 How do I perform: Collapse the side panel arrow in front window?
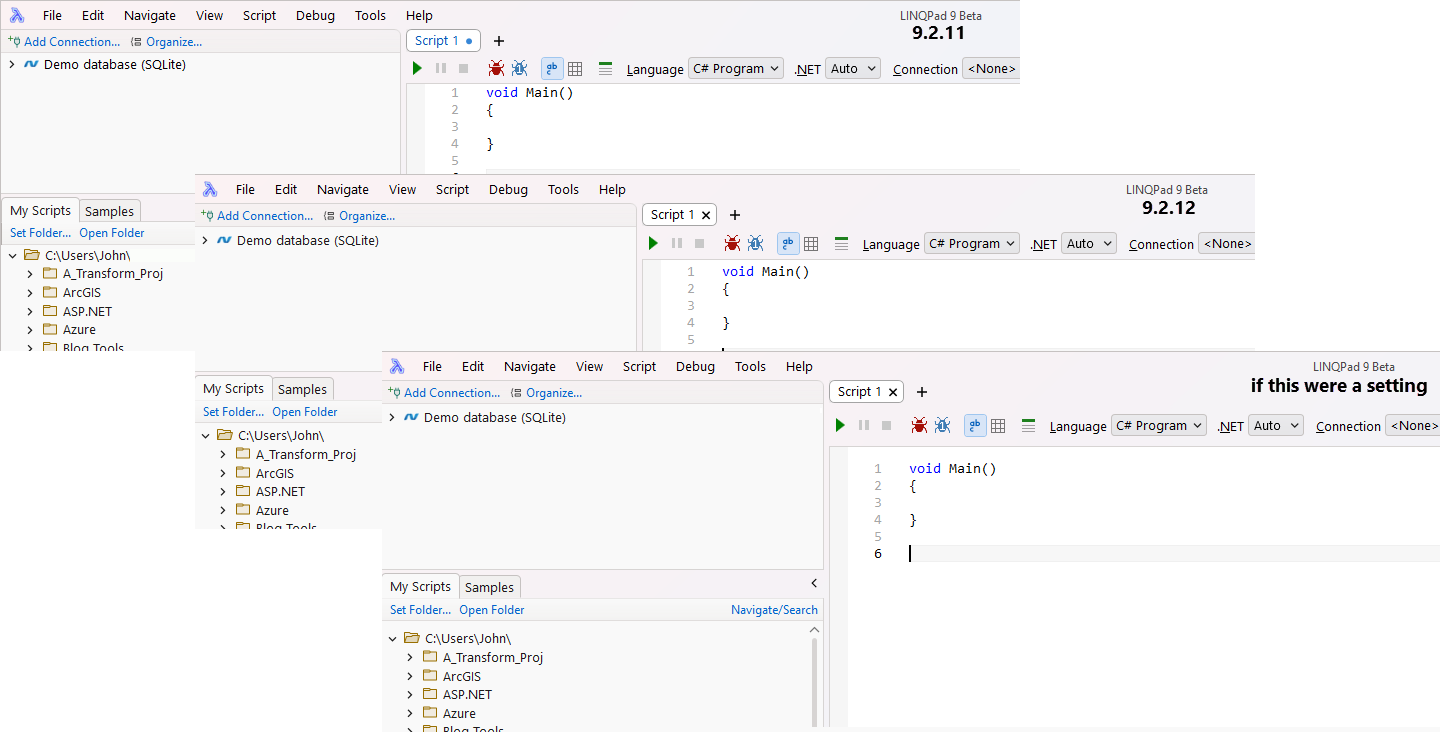pyautogui.click(x=814, y=583)
